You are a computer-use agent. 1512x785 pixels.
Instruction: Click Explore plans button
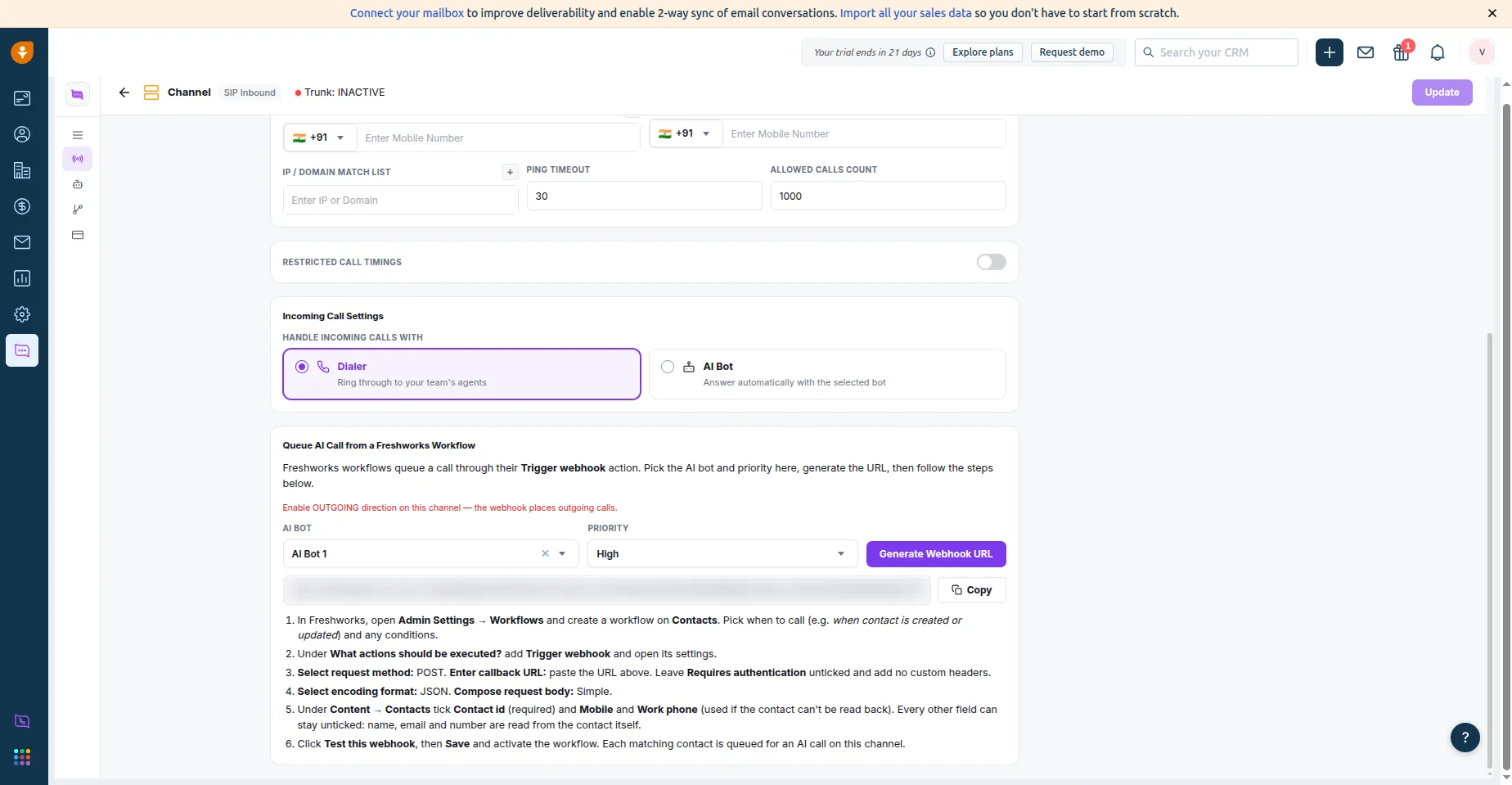[x=983, y=52]
